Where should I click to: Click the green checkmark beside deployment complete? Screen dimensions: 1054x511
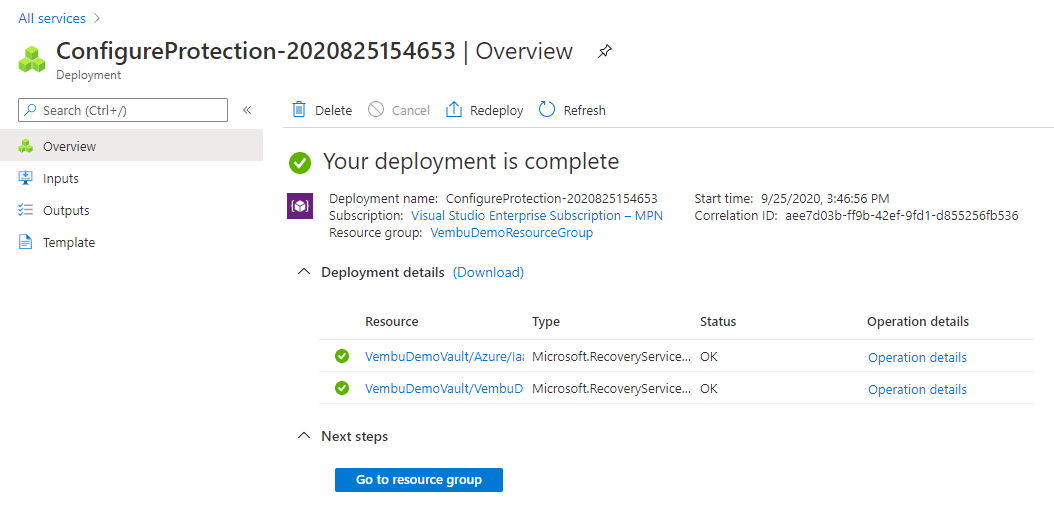click(300, 163)
